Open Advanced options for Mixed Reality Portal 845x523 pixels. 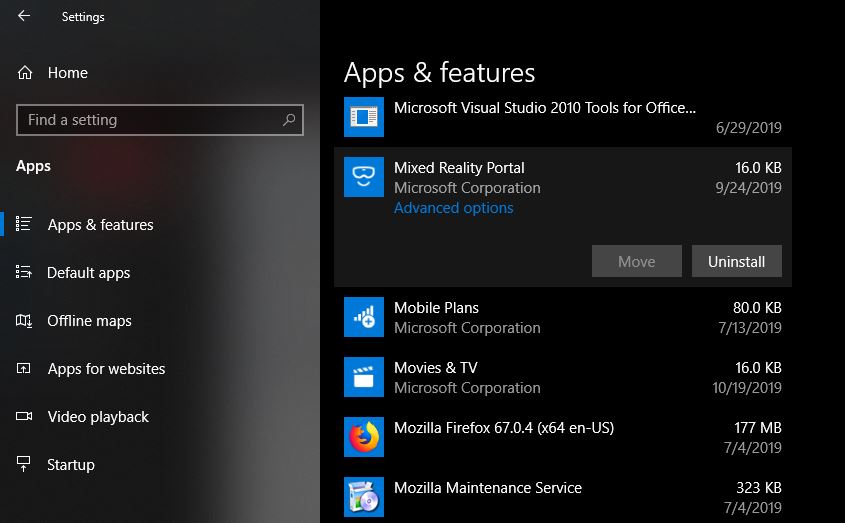pos(453,208)
